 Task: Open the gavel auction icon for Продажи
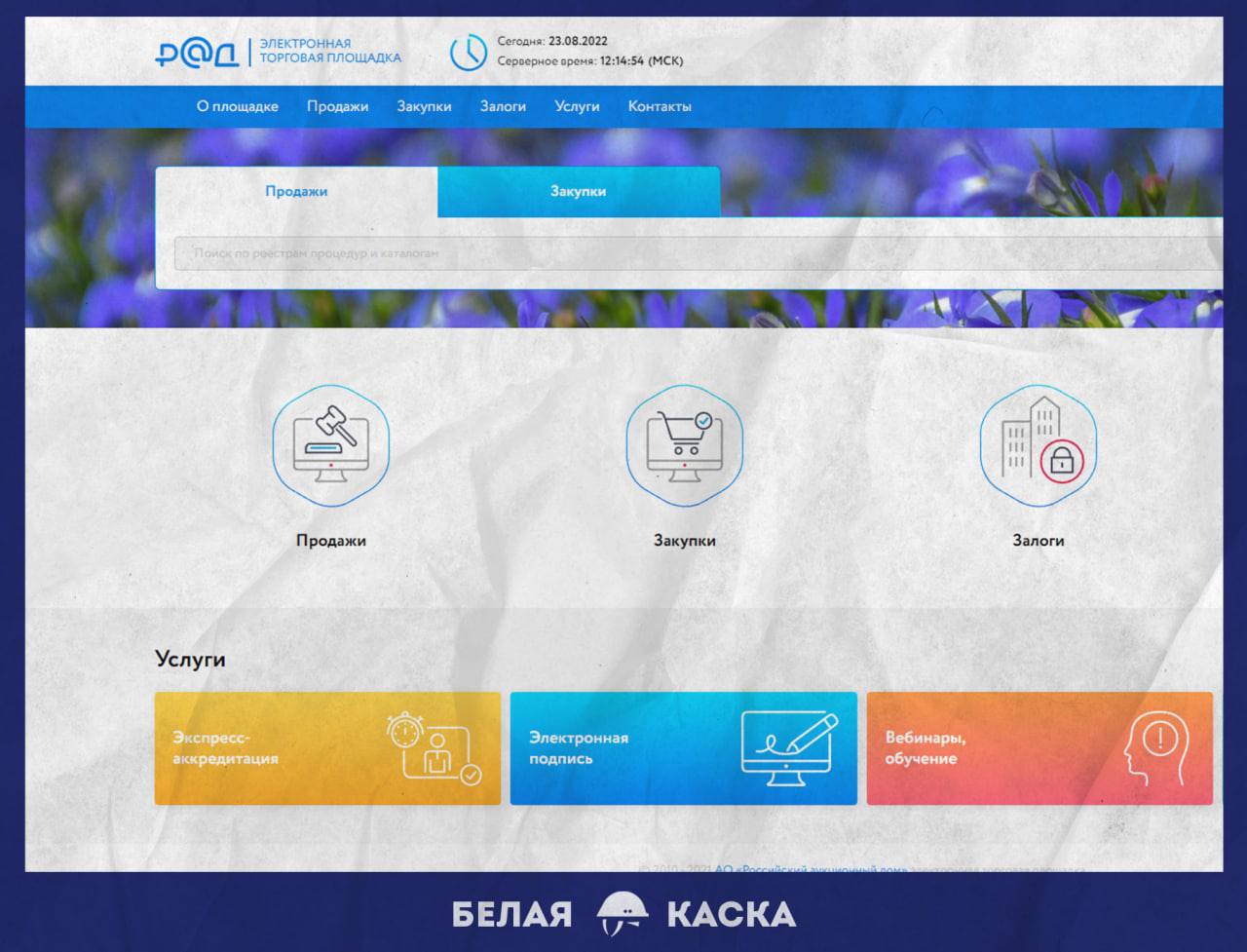330,445
